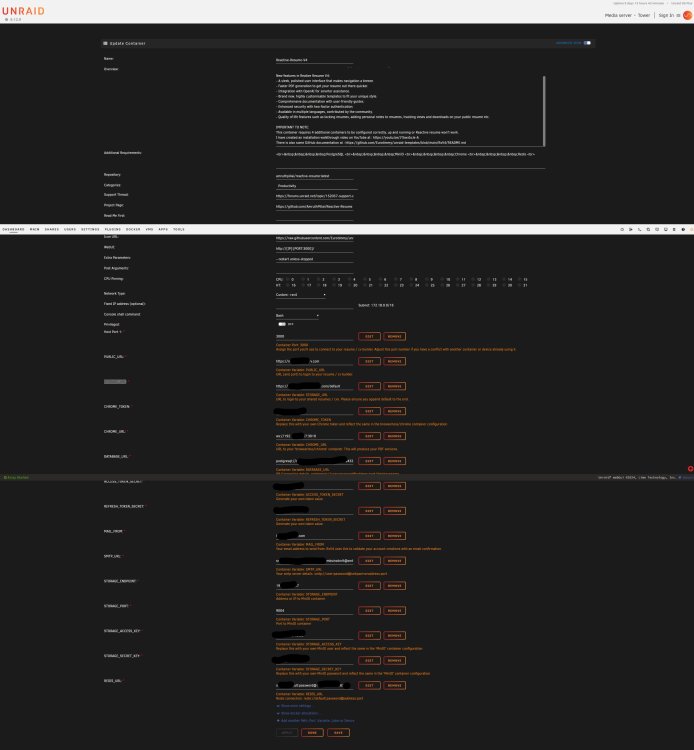694x750 pixels.
Task: Focus the Repository field
Action: [x=314, y=176]
